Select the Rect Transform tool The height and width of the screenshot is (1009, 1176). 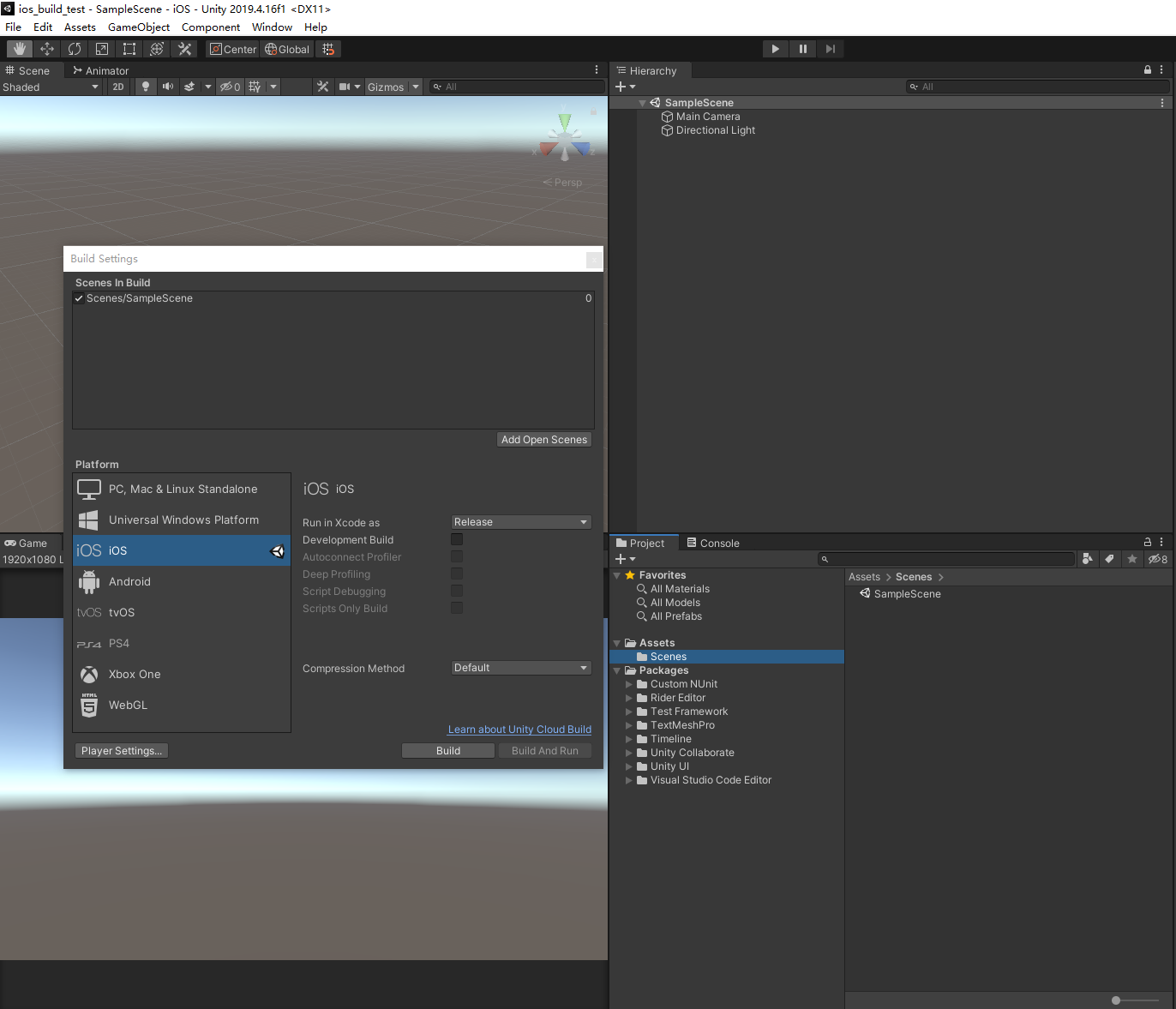[129, 49]
